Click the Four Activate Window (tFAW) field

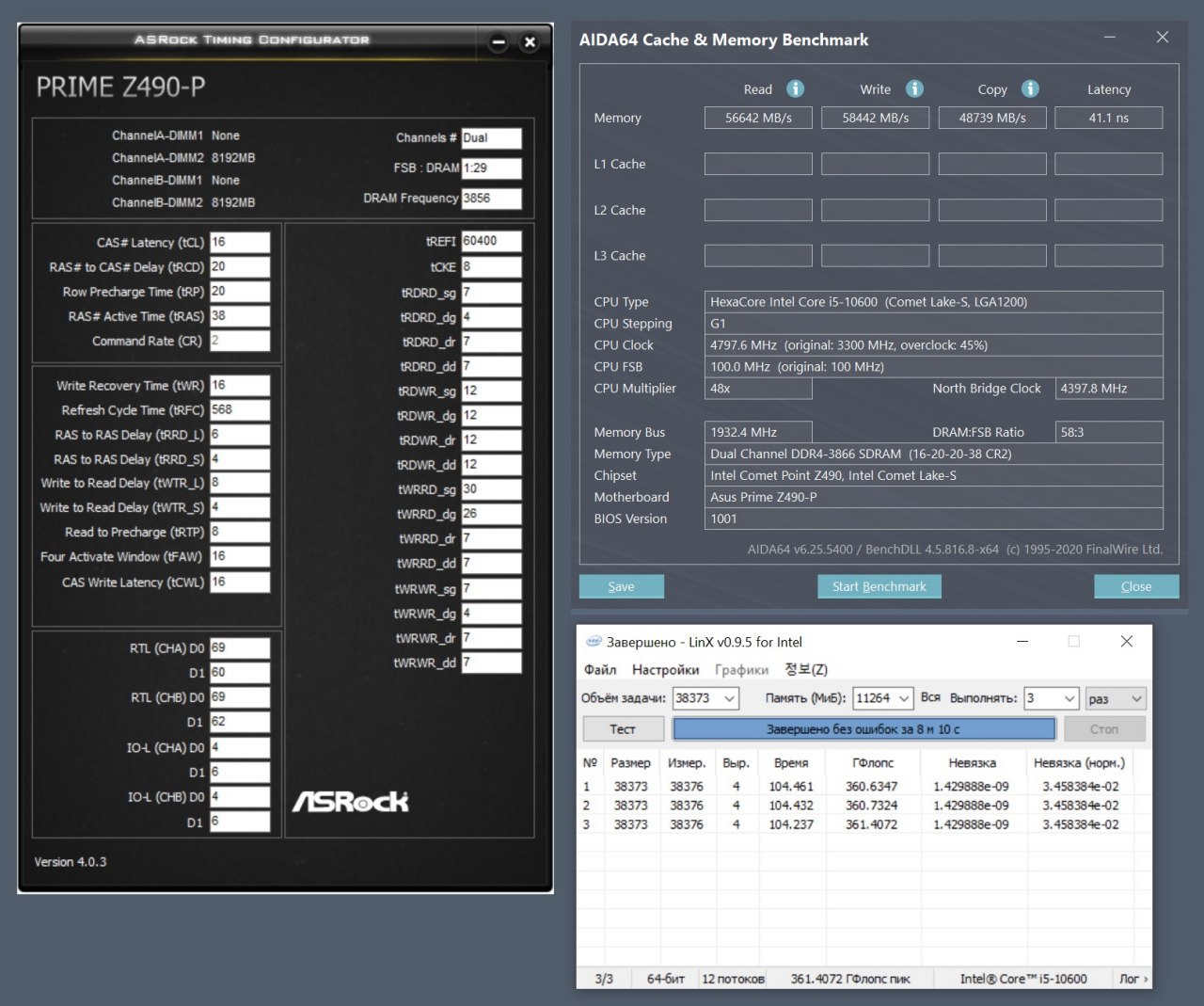point(240,557)
